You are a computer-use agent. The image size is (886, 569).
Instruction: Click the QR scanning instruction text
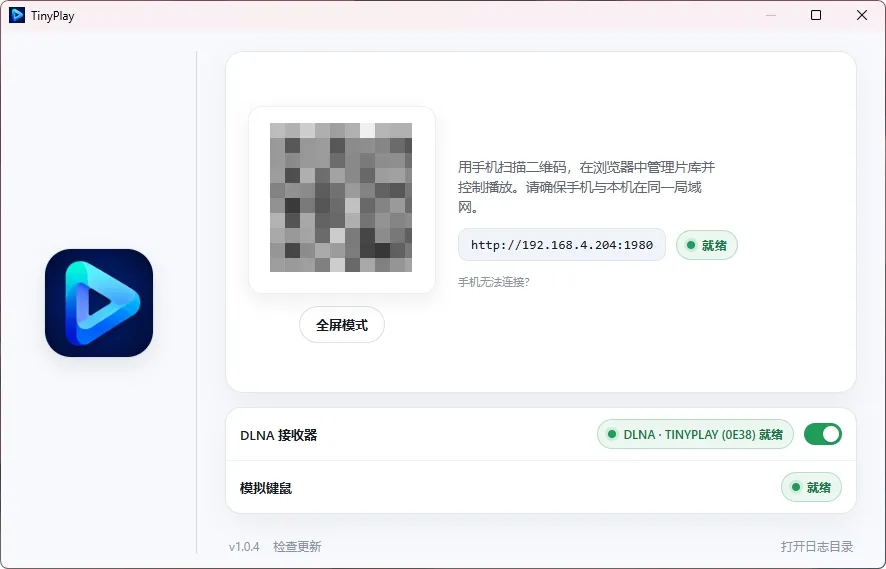(587, 187)
